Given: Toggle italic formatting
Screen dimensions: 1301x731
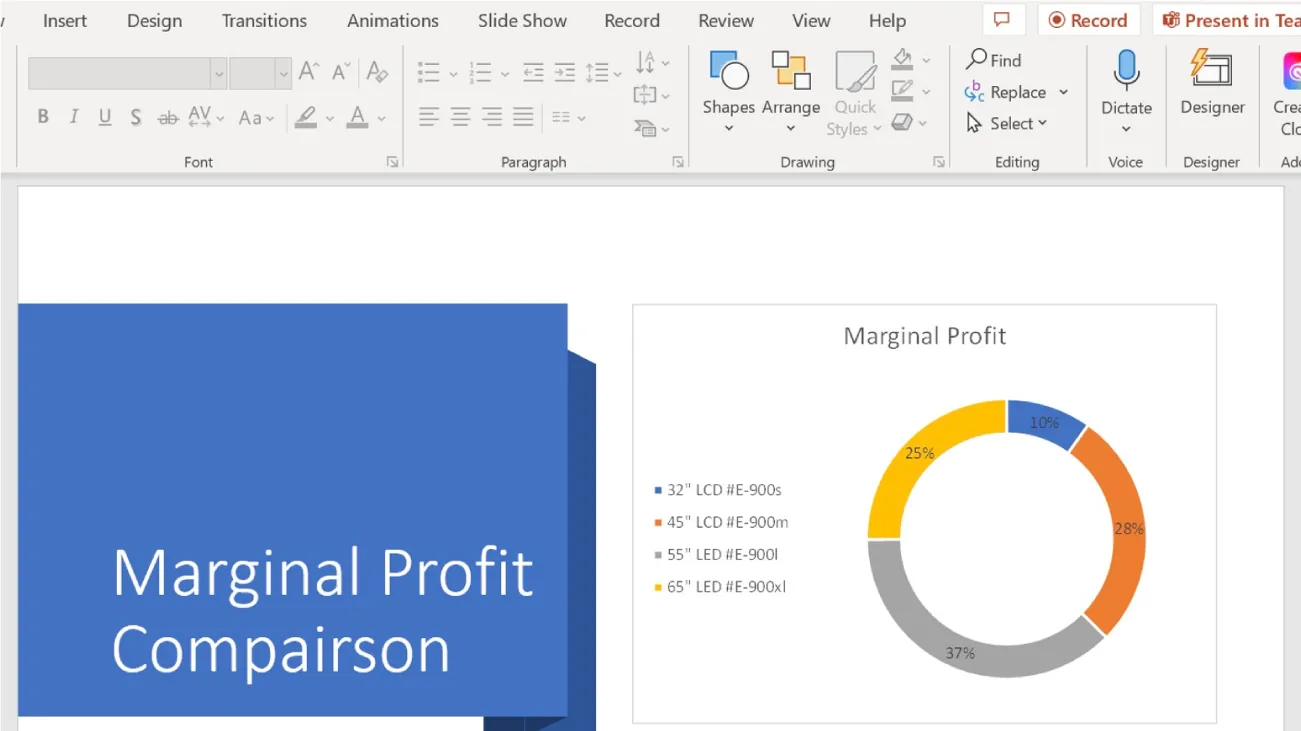Looking at the screenshot, I should [x=73, y=116].
